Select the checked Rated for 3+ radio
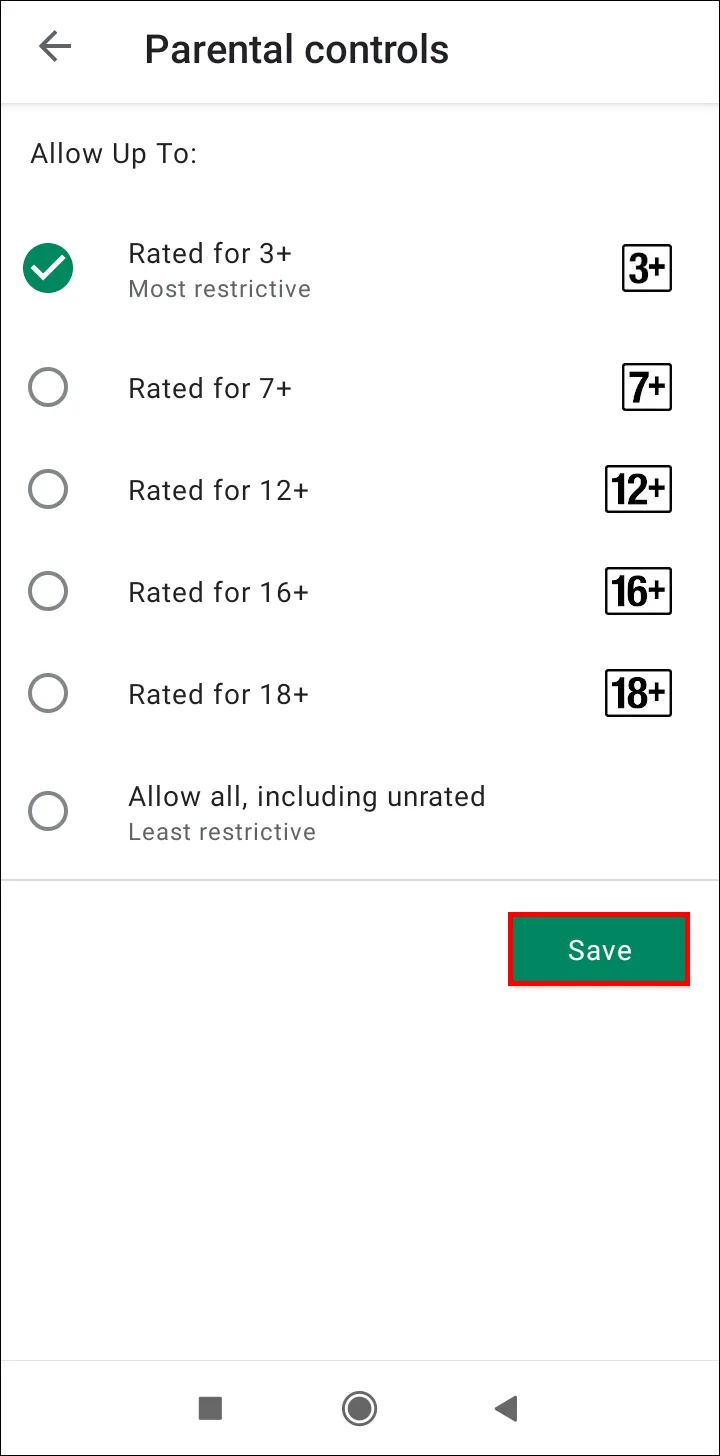This screenshot has height=1456, width=720. click(x=48, y=268)
